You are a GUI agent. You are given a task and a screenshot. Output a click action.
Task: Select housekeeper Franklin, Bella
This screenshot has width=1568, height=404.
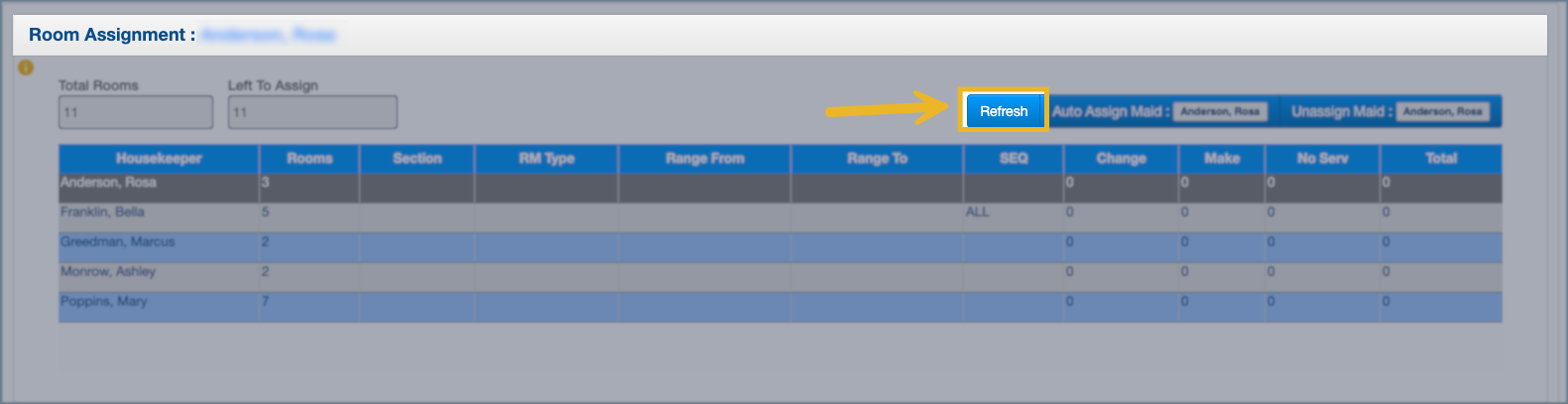102,212
